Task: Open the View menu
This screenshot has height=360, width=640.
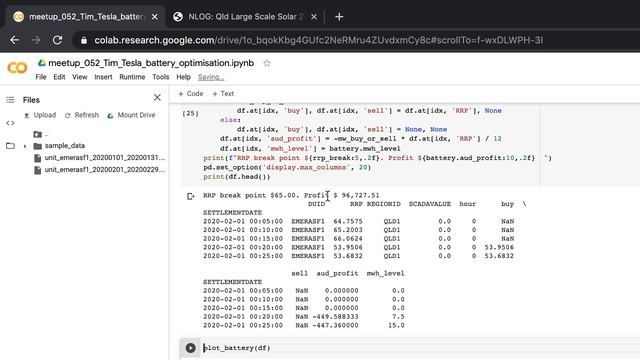Action: click(80, 77)
